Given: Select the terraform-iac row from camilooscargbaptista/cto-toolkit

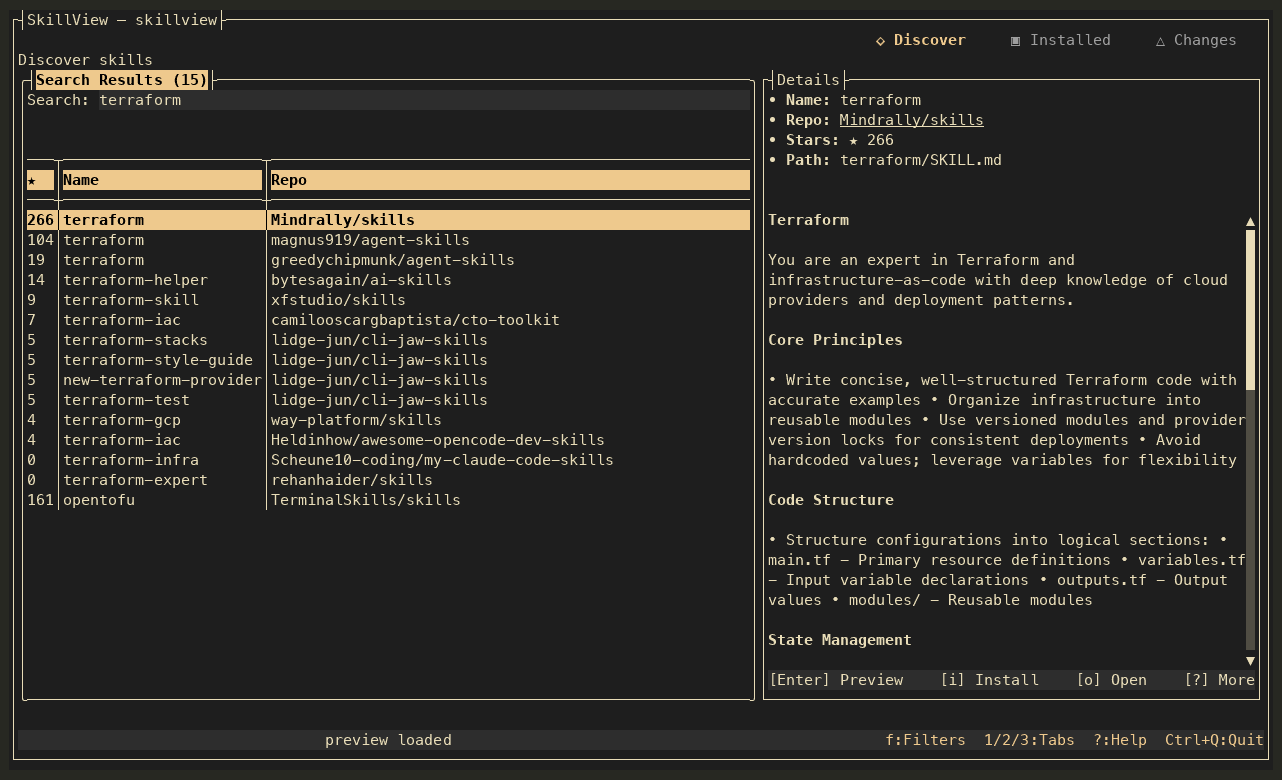Looking at the screenshot, I should pyautogui.click(x=388, y=320).
